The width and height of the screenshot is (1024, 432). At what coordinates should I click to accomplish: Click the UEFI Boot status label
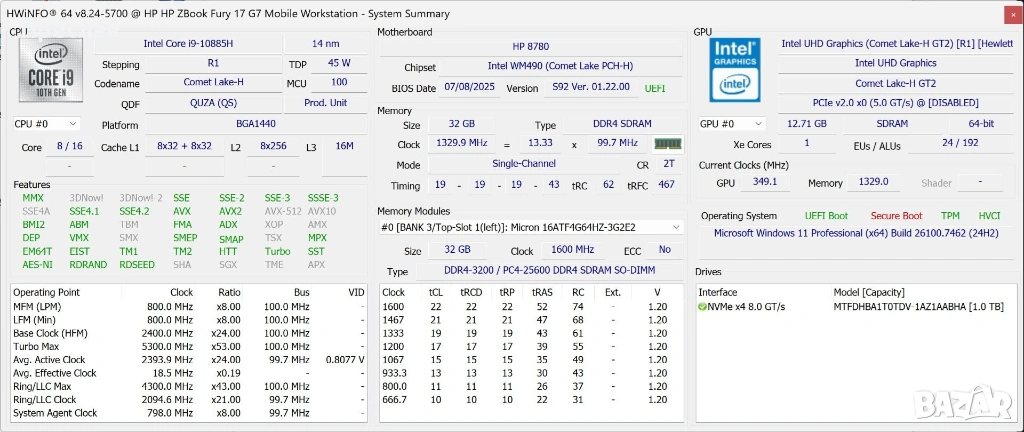[x=826, y=216]
